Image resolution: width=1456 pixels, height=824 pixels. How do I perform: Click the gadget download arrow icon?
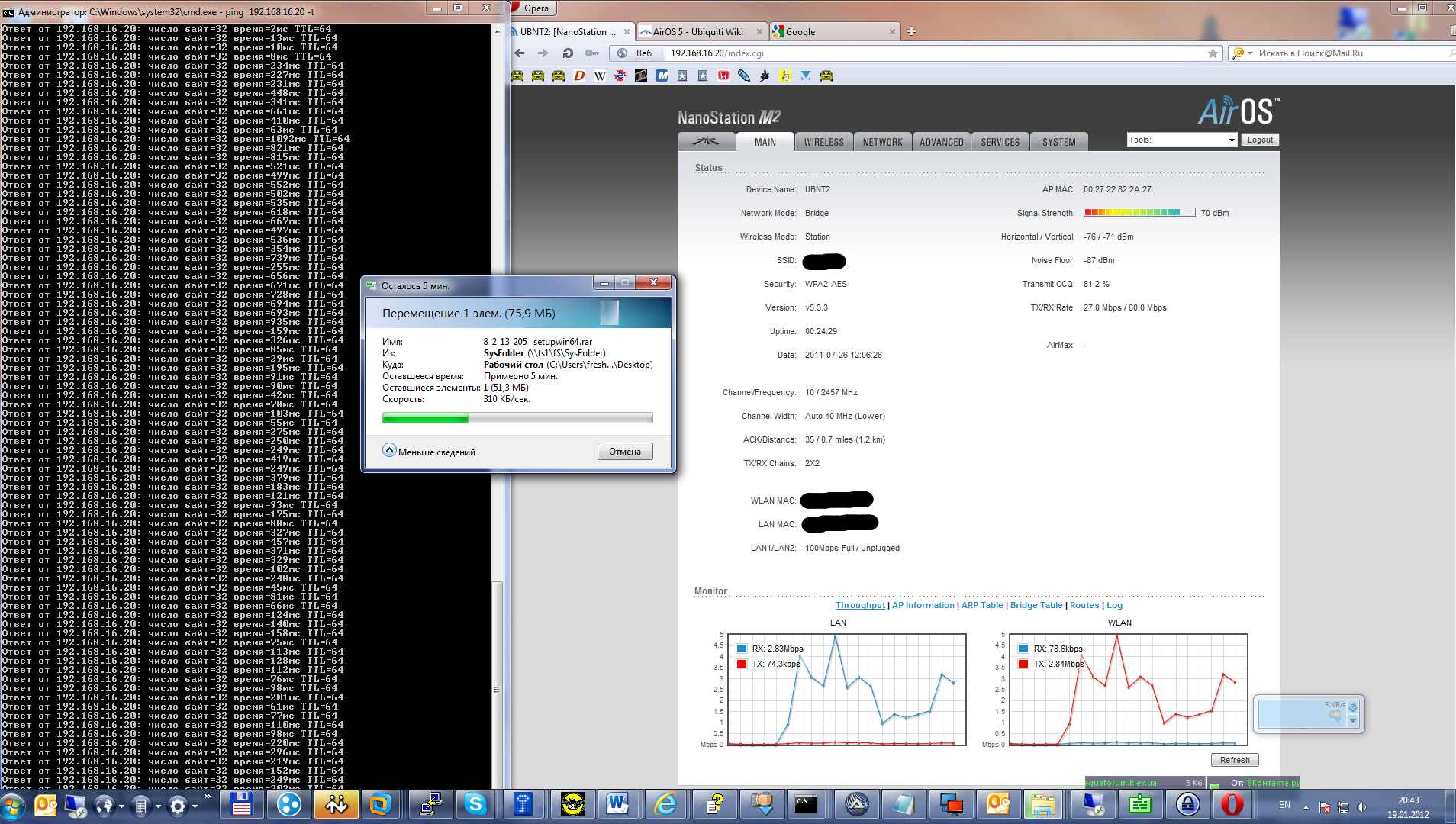1353,707
